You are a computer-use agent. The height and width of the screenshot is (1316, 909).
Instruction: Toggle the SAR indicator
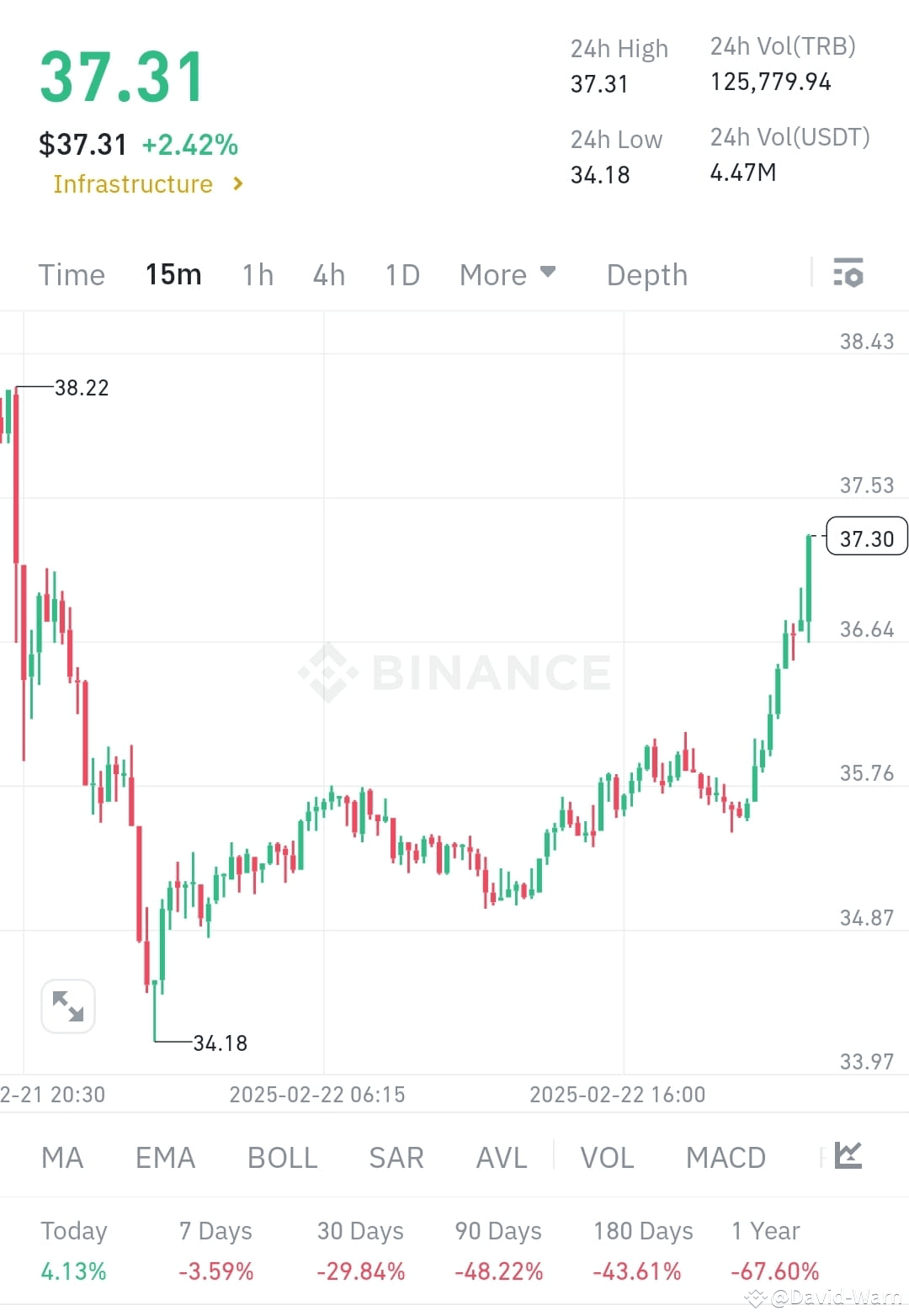click(x=395, y=1157)
